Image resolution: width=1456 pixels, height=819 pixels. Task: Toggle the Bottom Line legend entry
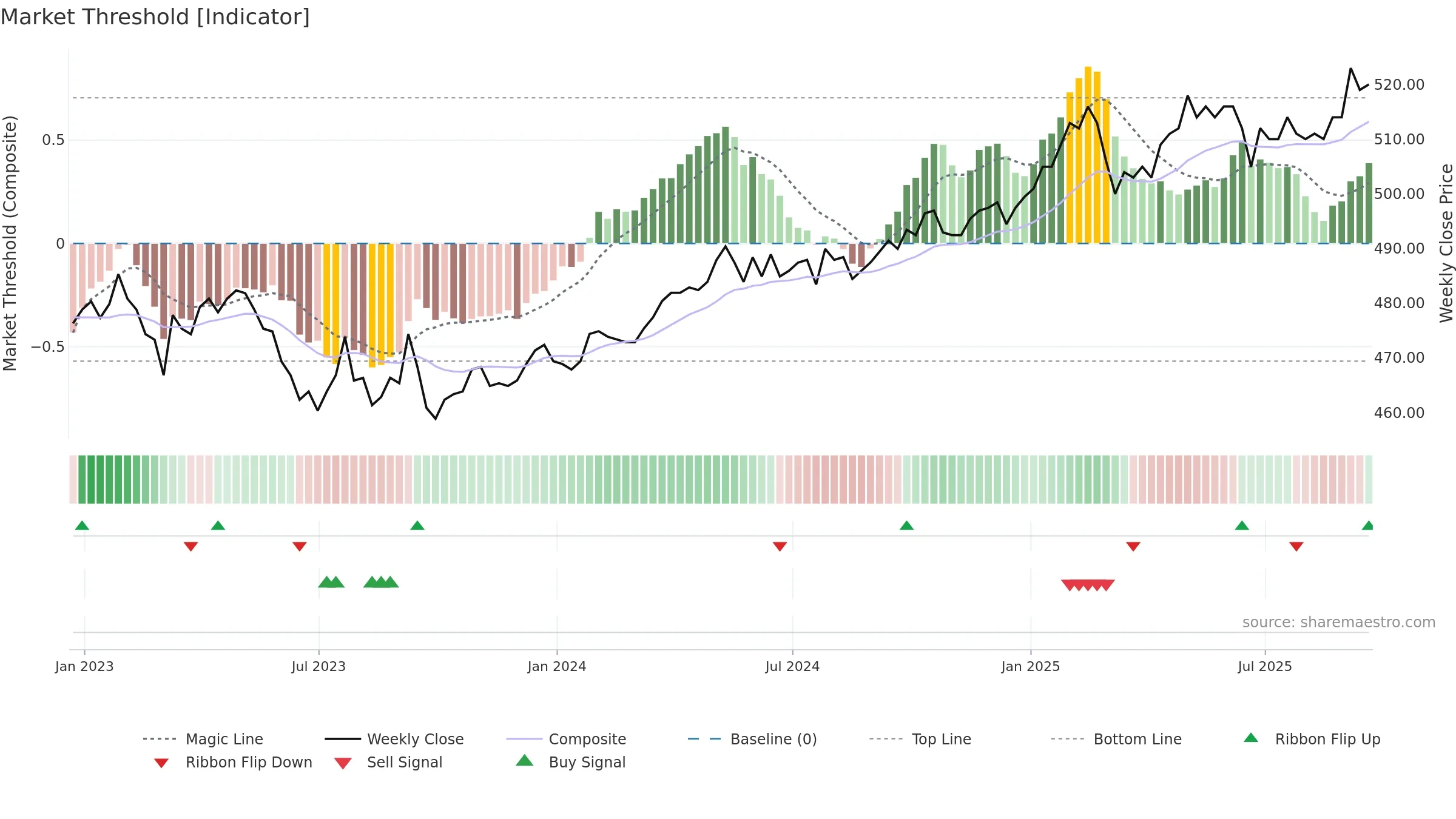(1116, 739)
